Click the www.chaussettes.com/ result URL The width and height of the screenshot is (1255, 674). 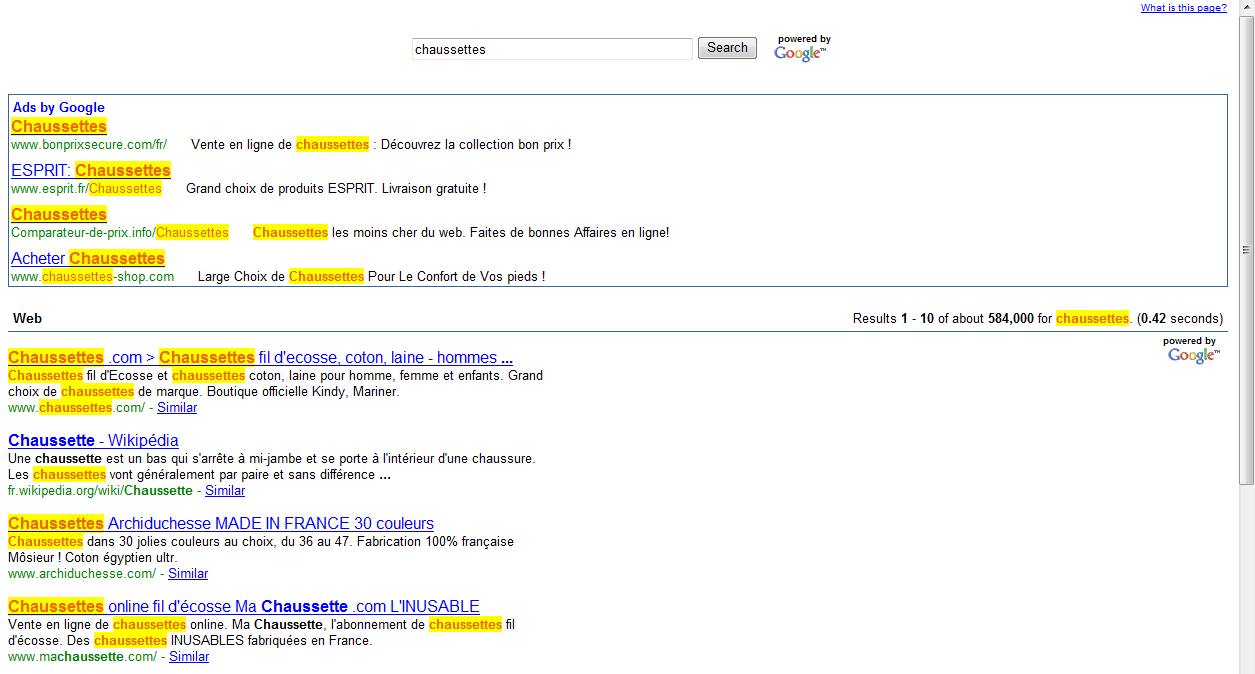pyautogui.click(x=76, y=408)
